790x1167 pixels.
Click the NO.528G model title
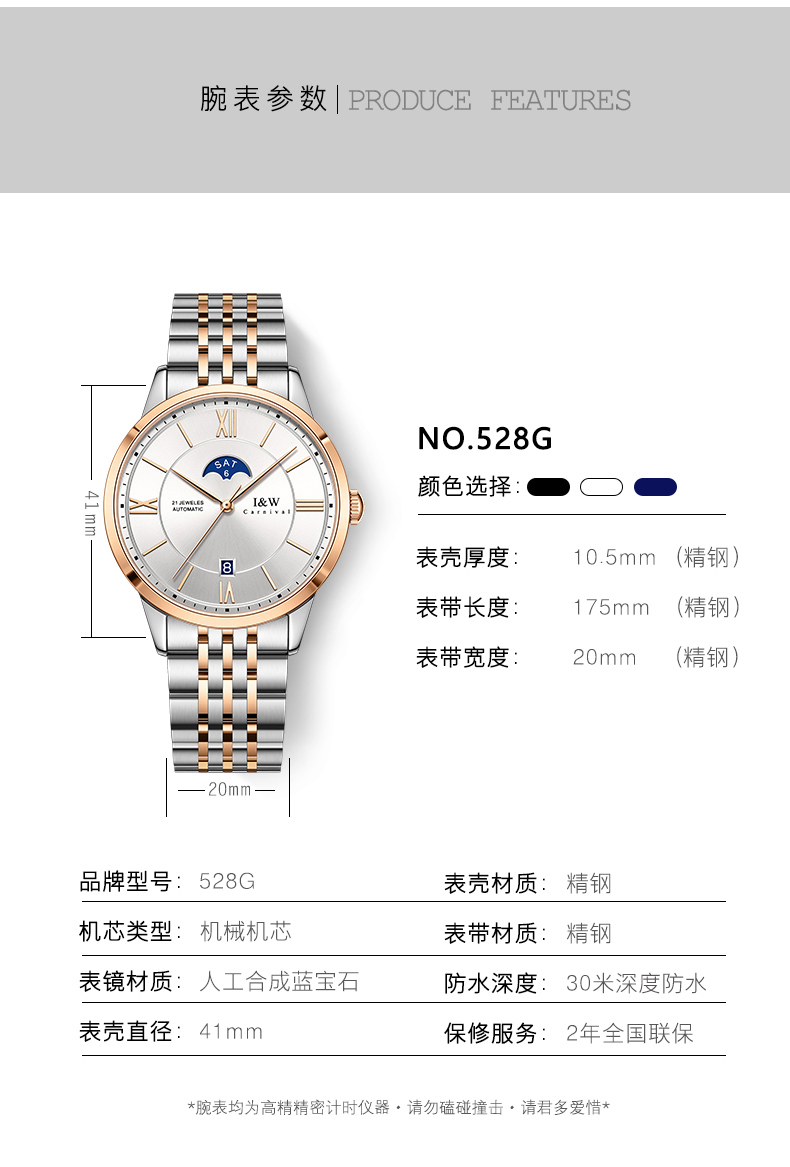point(485,438)
